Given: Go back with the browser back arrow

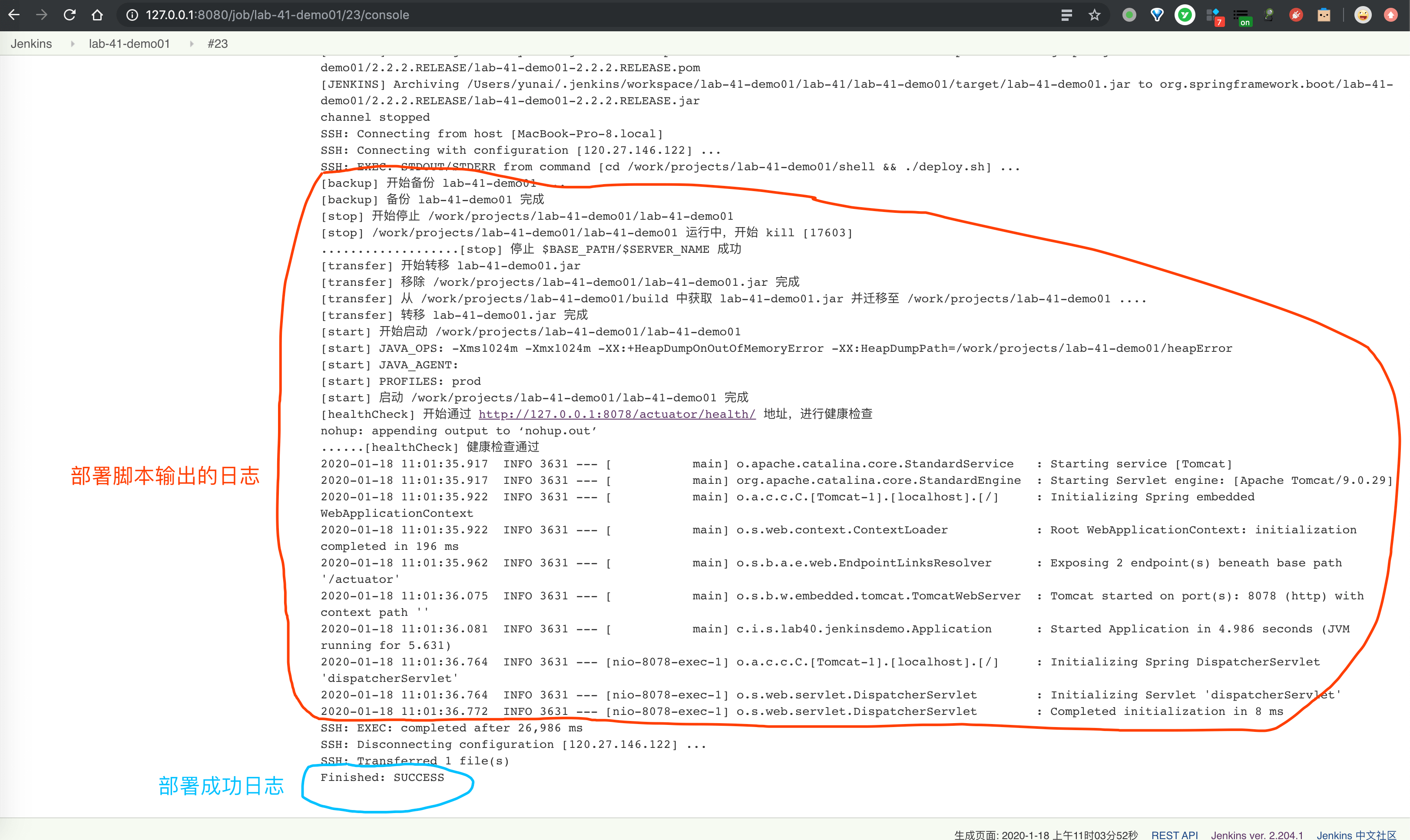Looking at the screenshot, I should coord(14,15).
